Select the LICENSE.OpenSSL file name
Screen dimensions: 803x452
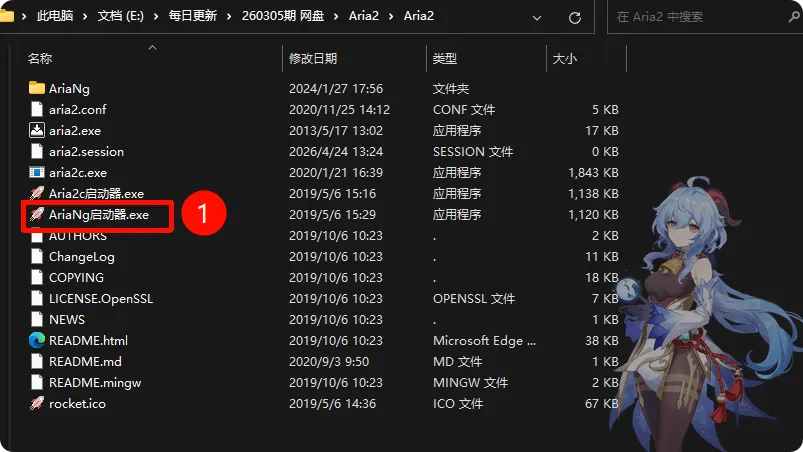coord(101,298)
